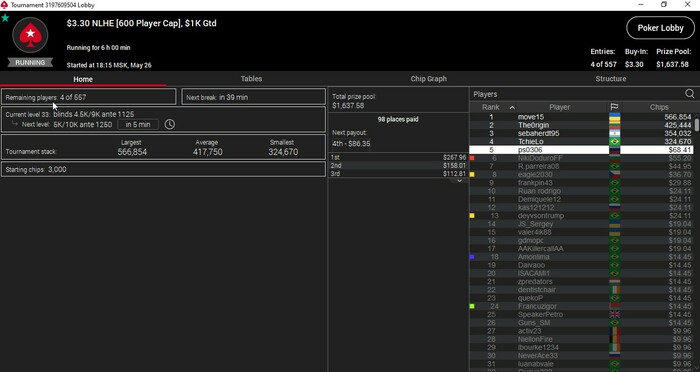Screen dimensions: 700x372
Task: Open the Poker Lobby button
Action: point(660,28)
